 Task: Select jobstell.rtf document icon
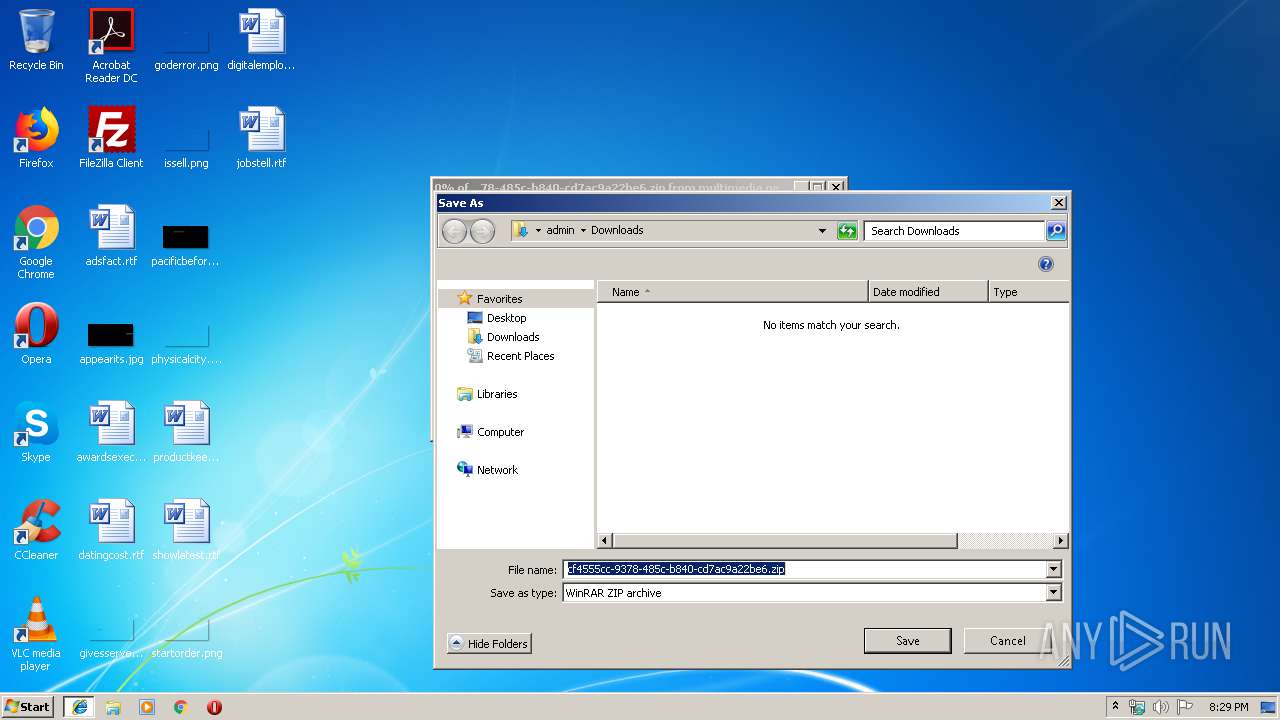pos(261,138)
